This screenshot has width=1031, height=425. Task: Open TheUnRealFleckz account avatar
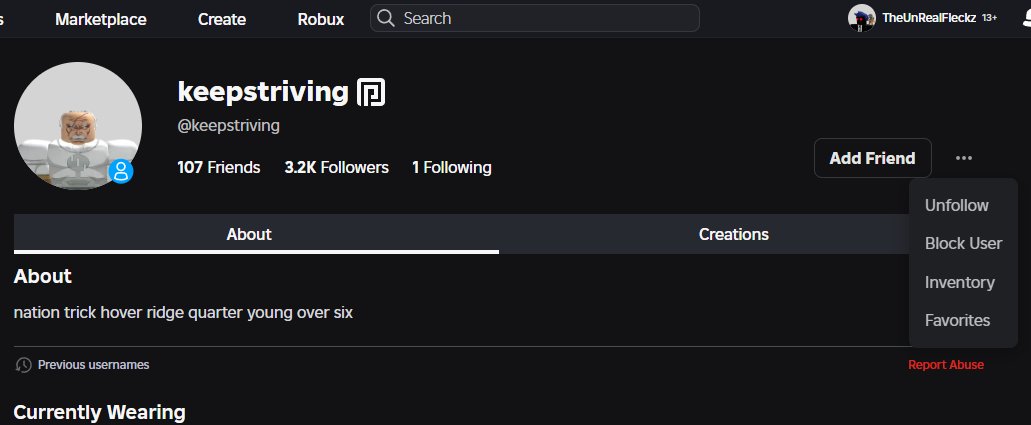point(861,18)
